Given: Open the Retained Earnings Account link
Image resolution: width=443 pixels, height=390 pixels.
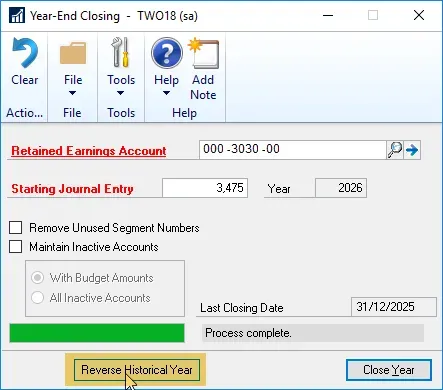Looking at the screenshot, I should click(89, 151).
